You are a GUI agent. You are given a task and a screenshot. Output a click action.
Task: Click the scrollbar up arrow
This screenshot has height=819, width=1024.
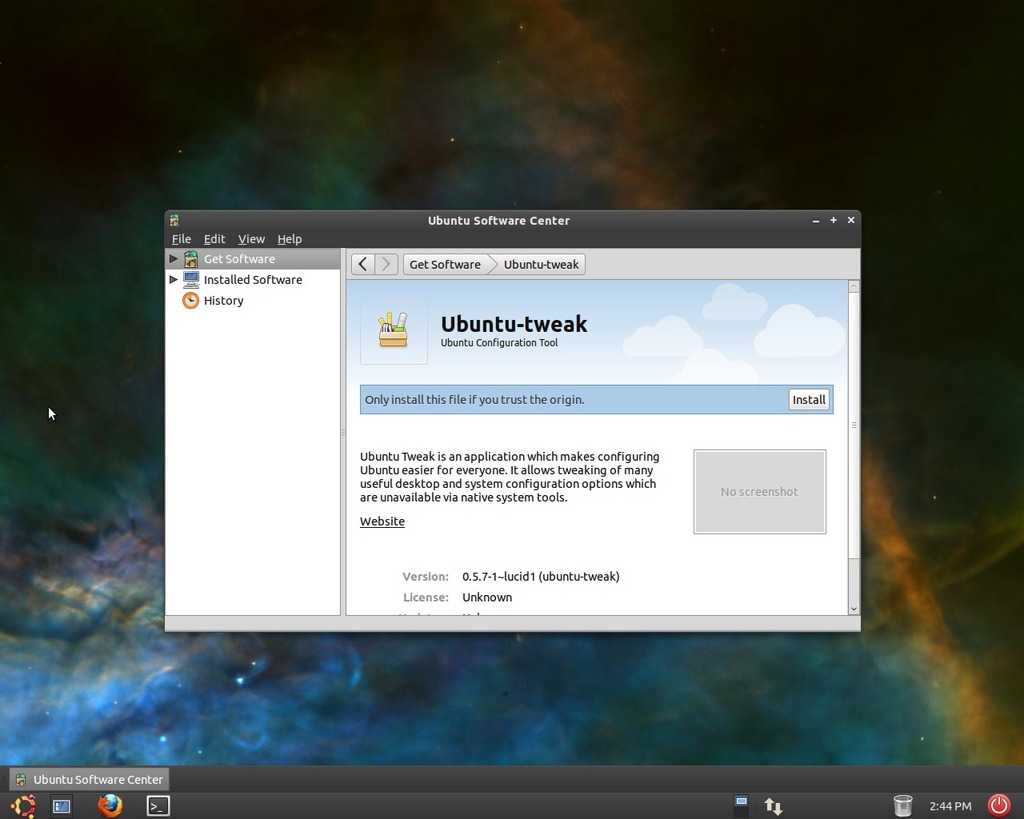[854, 287]
